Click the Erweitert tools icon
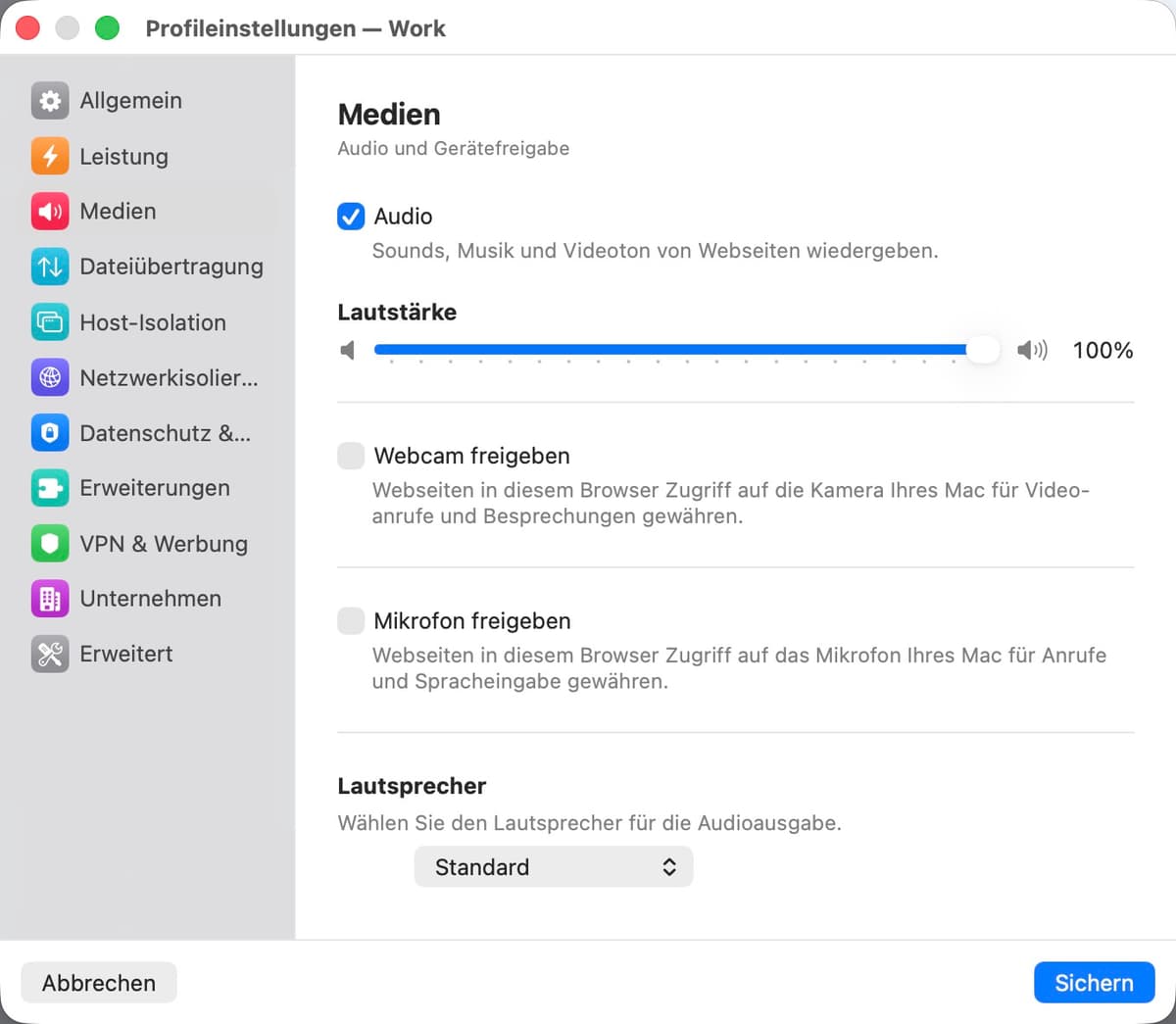The width and height of the screenshot is (1176, 1024). click(x=50, y=654)
